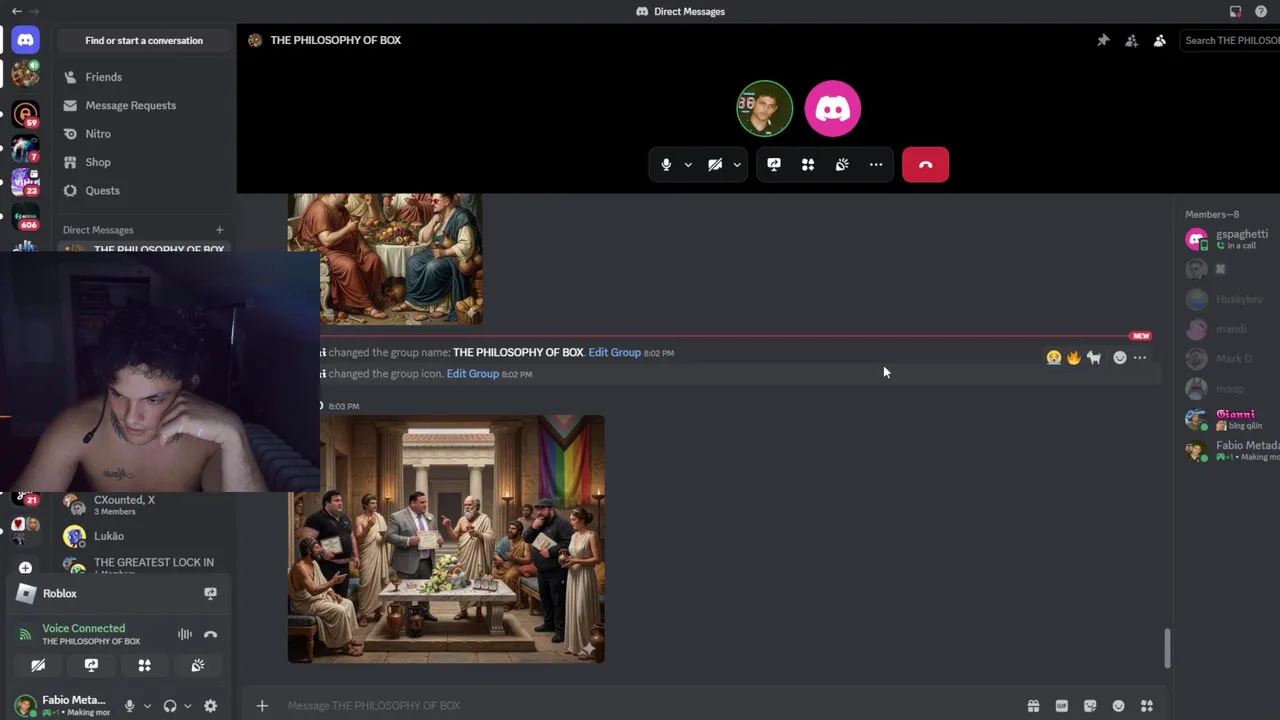
Task: Open soundboard from call controls
Action: (842, 165)
